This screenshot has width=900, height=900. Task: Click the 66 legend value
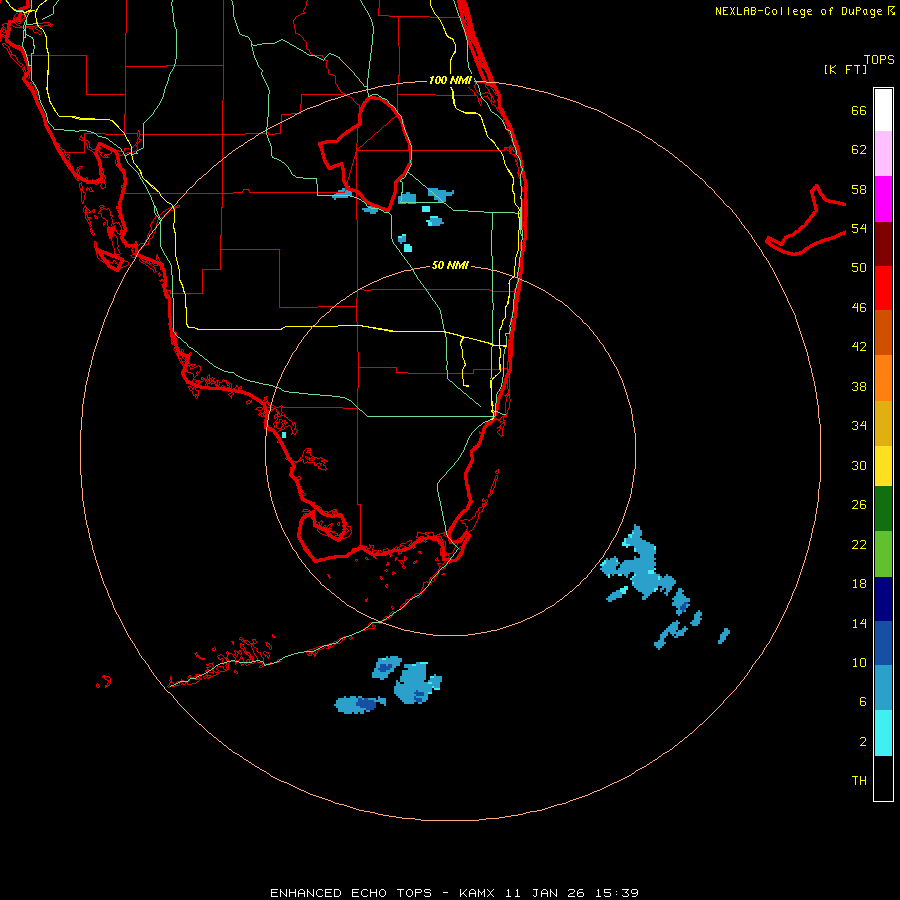click(859, 111)
